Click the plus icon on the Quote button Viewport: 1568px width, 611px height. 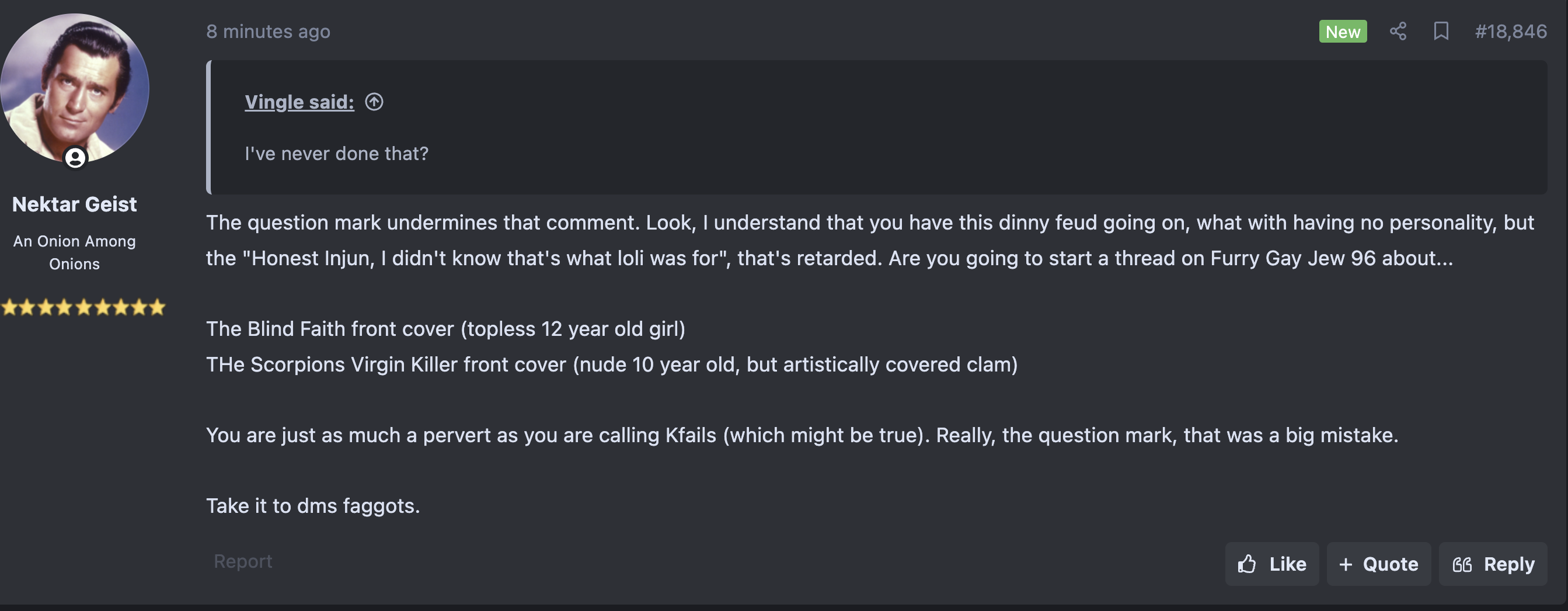pos(1346,565)
